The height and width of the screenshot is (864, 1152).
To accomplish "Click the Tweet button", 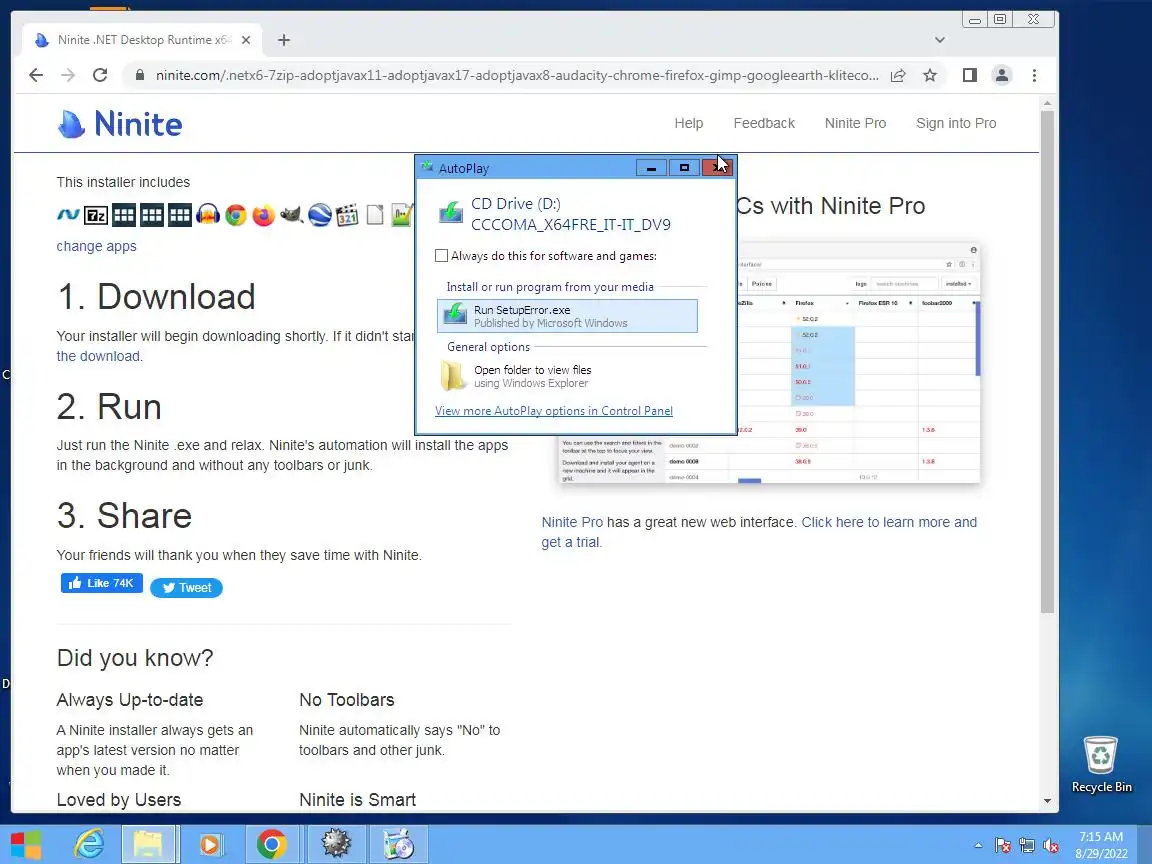I will (x=187, y=588).
